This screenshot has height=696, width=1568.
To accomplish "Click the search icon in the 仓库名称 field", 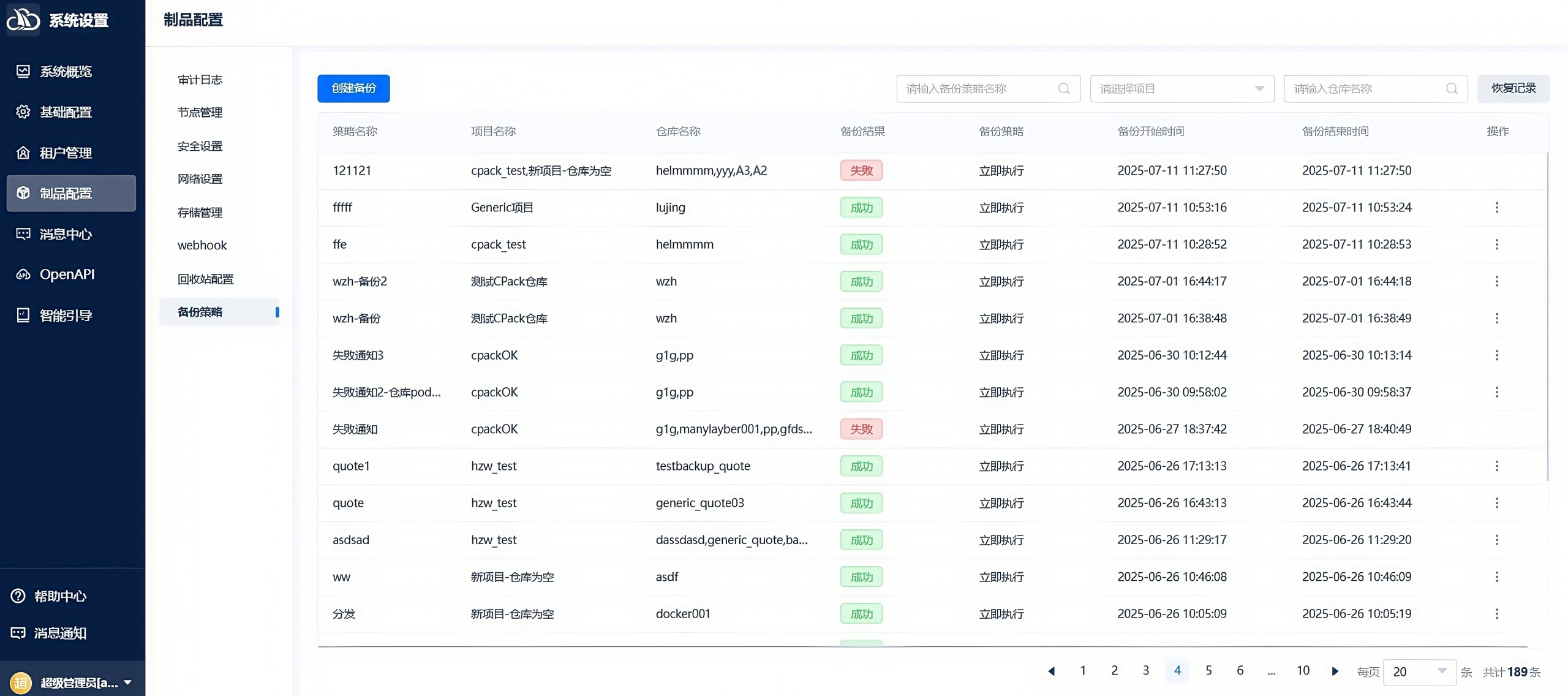I will [1452, 89].
